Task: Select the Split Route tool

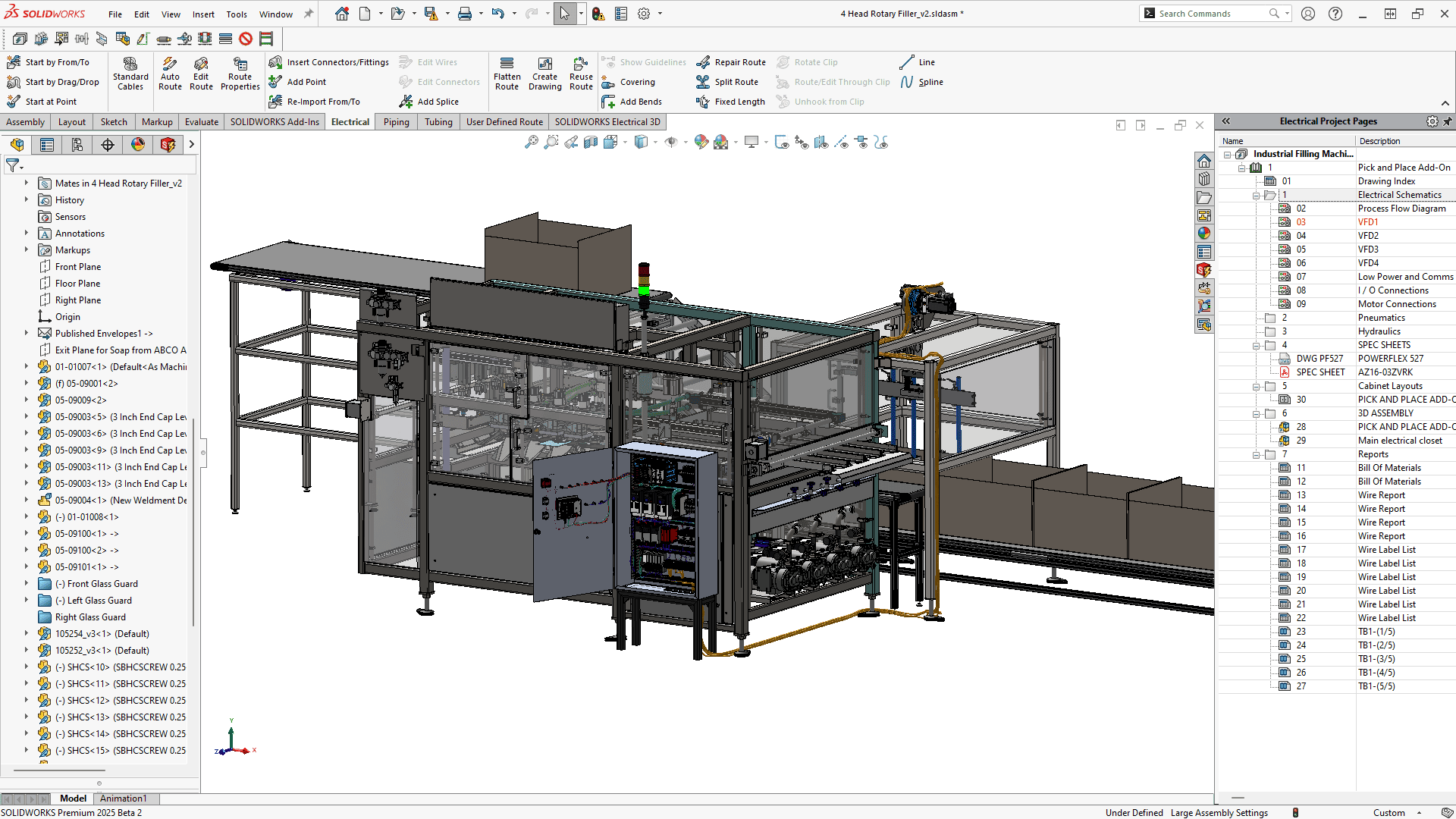Action: (728, 81)
